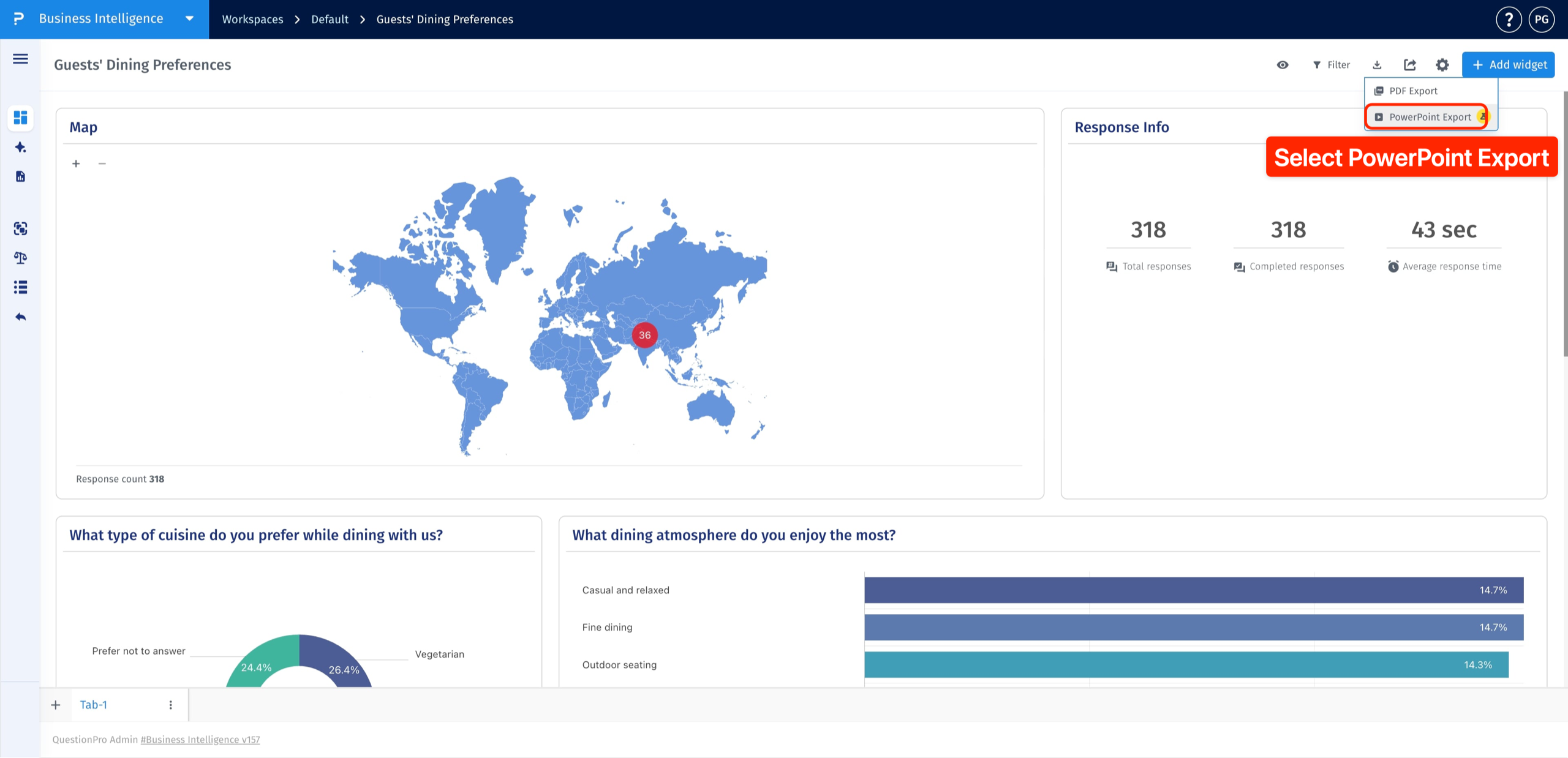Expand the Business Intelligence product dropdown
This screenshot has height=758, width=1568.
tap(190, 19)
